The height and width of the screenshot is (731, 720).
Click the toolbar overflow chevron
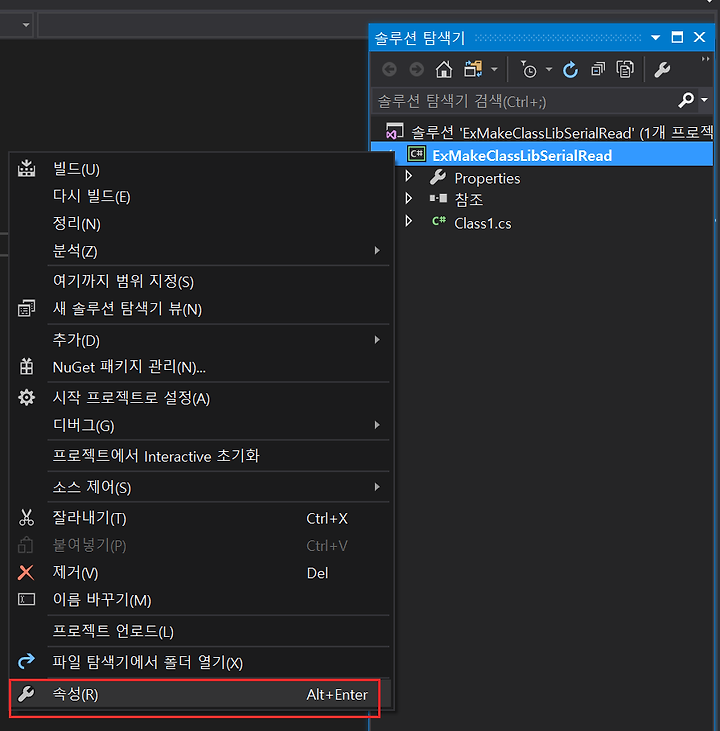coord(706,59)
